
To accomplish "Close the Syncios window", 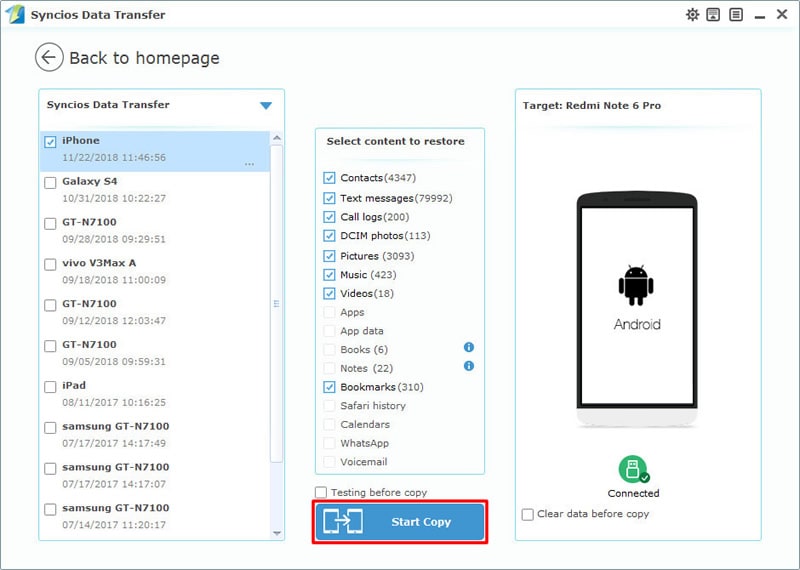I will (x=782, y=14).
